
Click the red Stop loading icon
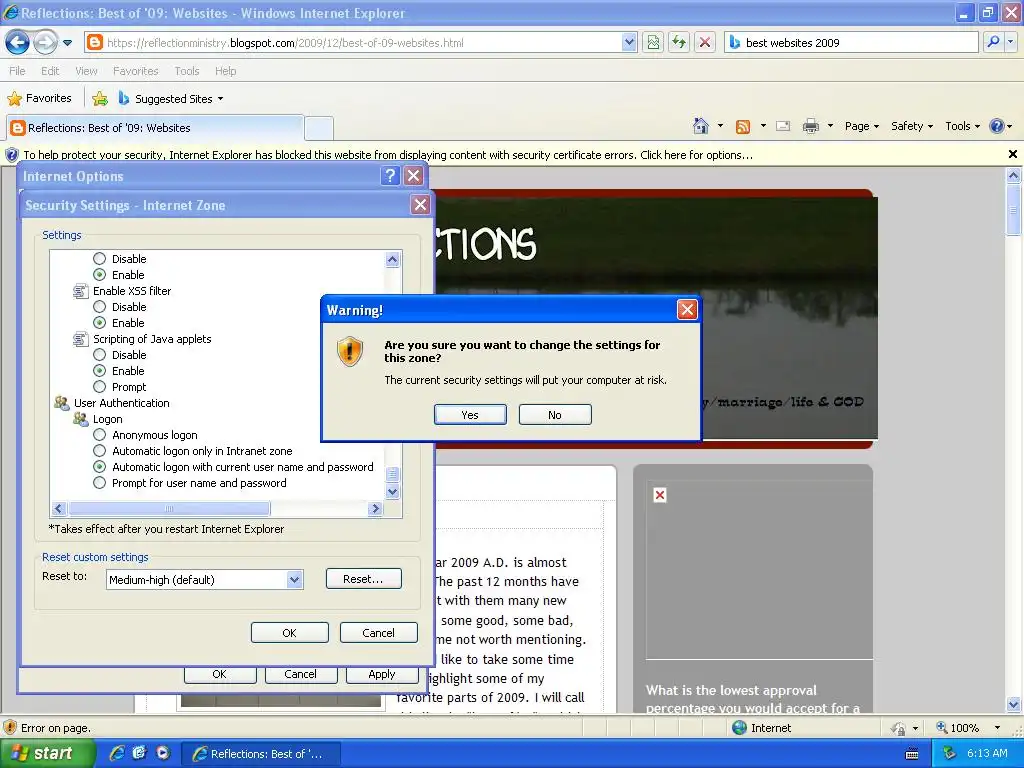(705, 42)
